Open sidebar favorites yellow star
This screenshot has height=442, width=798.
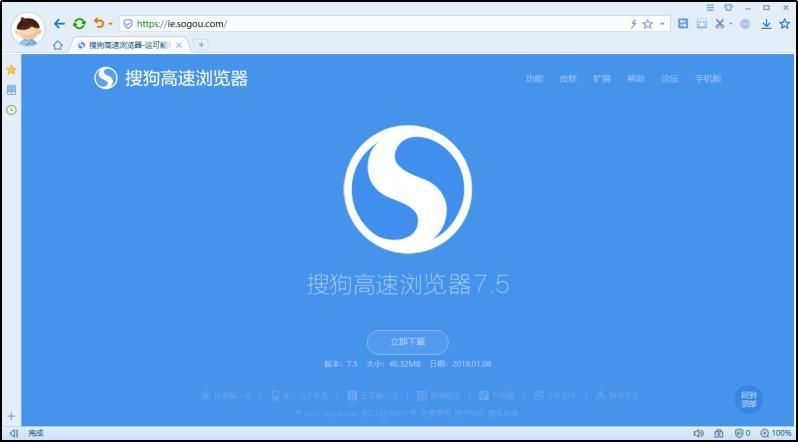[11, 70]
